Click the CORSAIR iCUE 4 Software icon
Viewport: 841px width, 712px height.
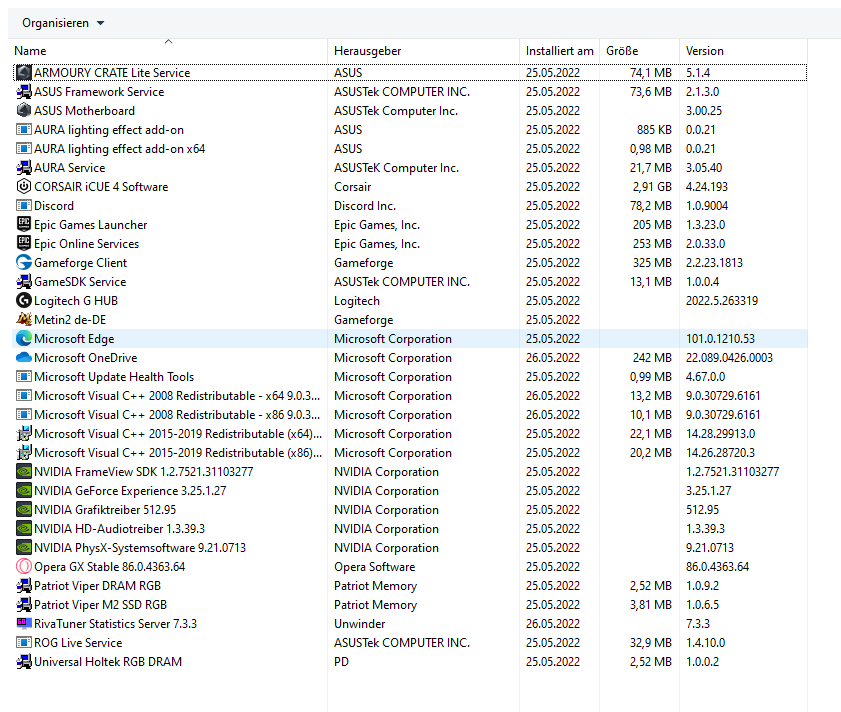tap(24, 187)
